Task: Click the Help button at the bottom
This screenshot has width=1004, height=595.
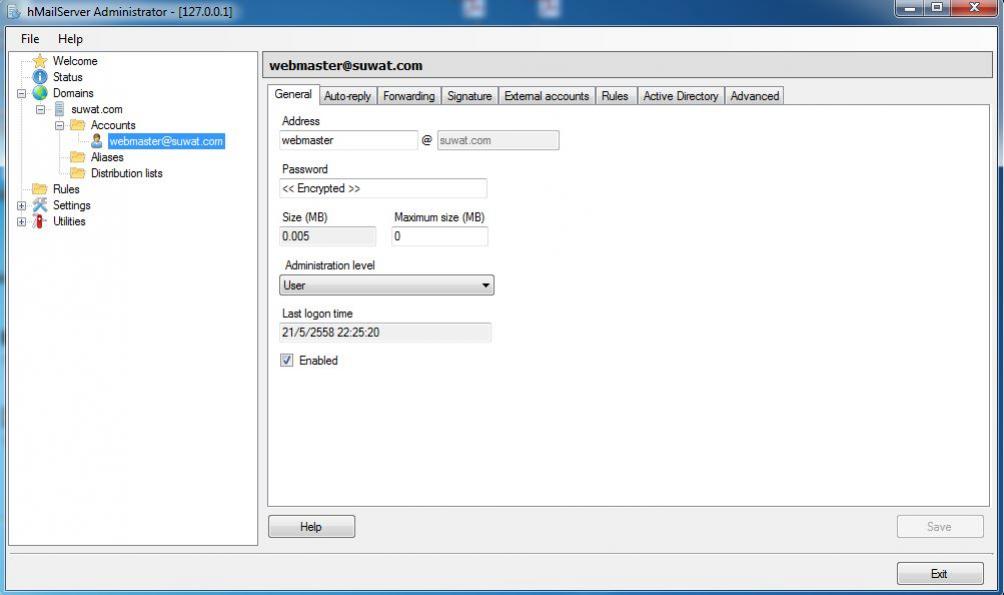Action: coord(311,526)
